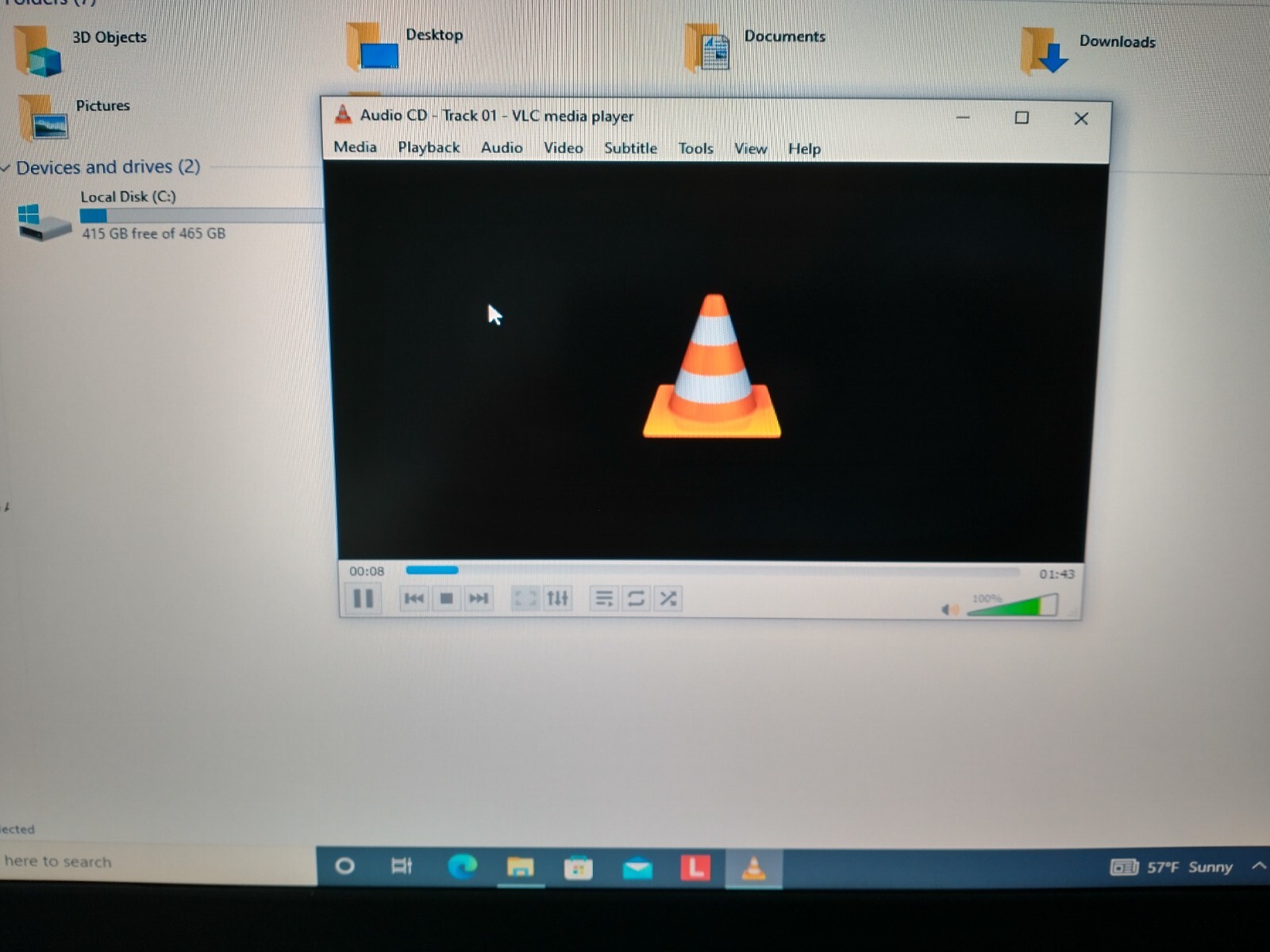This screenshot has width=1270, height=952.
Task: Open the Help menu
Action: point(804,149)
